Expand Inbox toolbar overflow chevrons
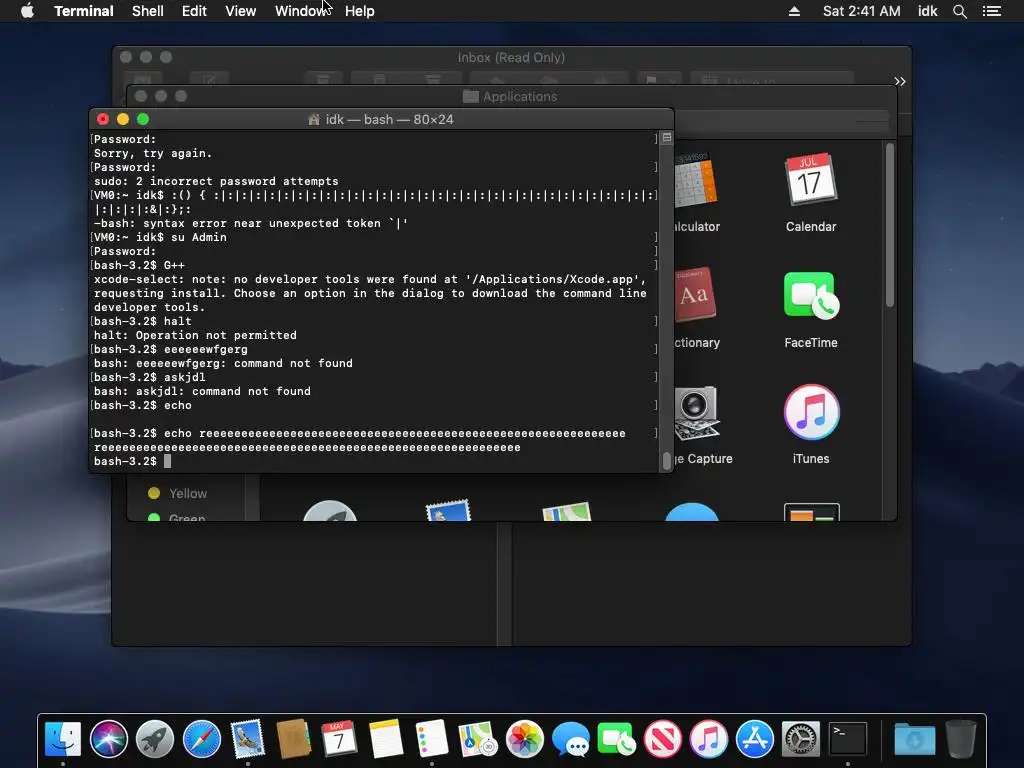Image resolution: width=1024 pixels, height=768 pixels. click(x=900, y=81)
